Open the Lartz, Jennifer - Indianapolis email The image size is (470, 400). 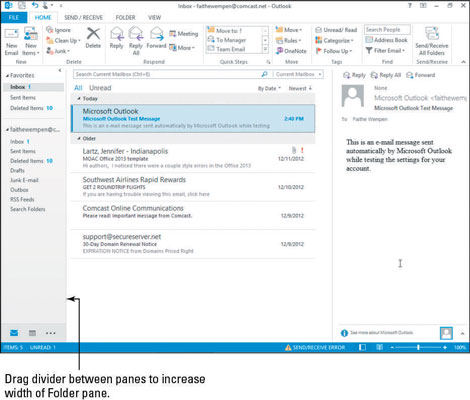pos(193,158)
